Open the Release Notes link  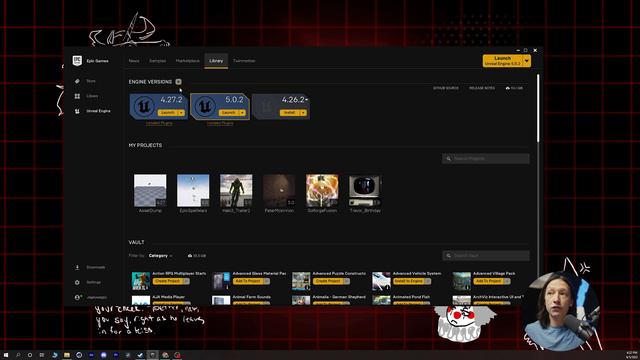point(482,88)
